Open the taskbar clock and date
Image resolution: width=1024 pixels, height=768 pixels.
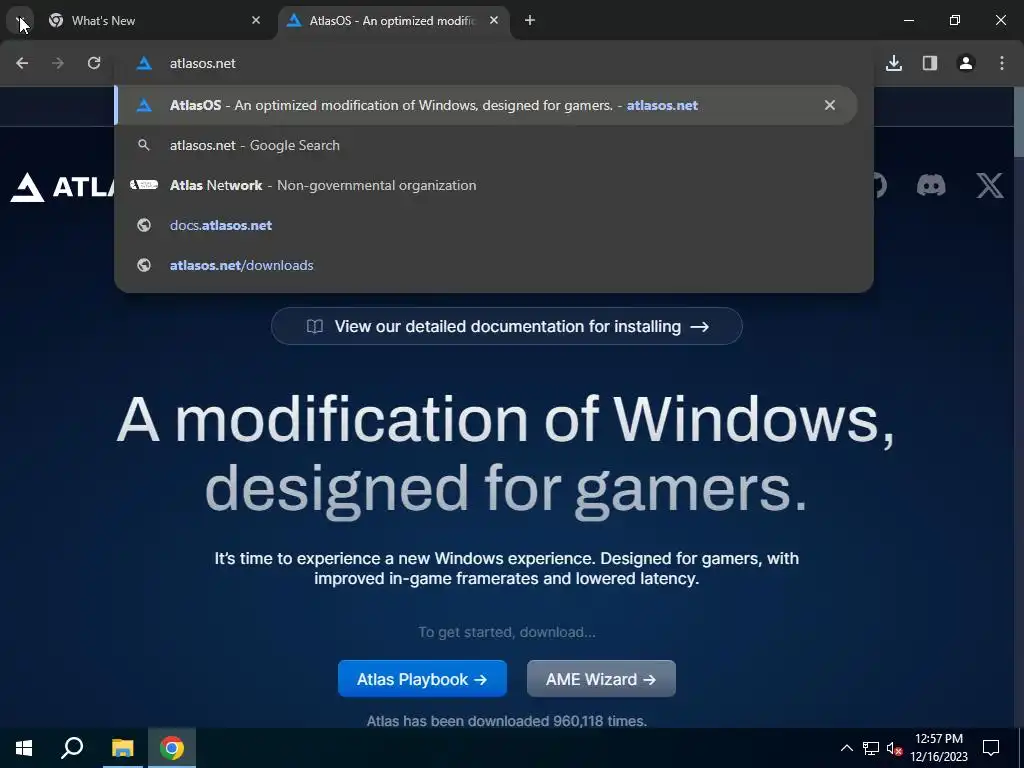tap(939, 748)
